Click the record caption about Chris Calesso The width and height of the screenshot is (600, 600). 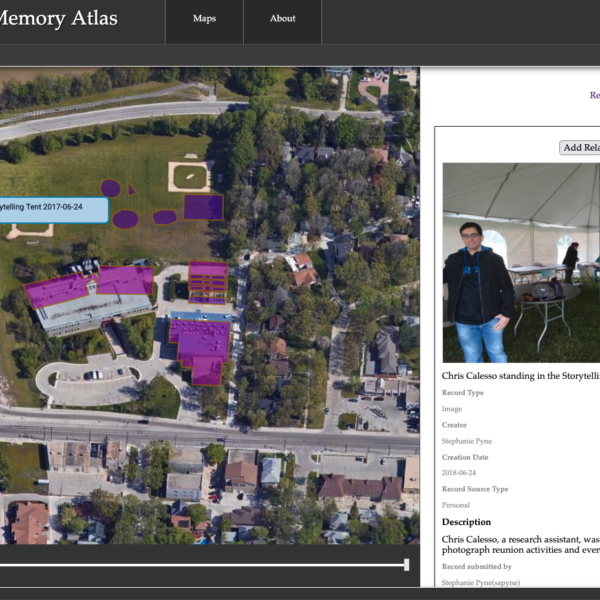tap(520, 376)
